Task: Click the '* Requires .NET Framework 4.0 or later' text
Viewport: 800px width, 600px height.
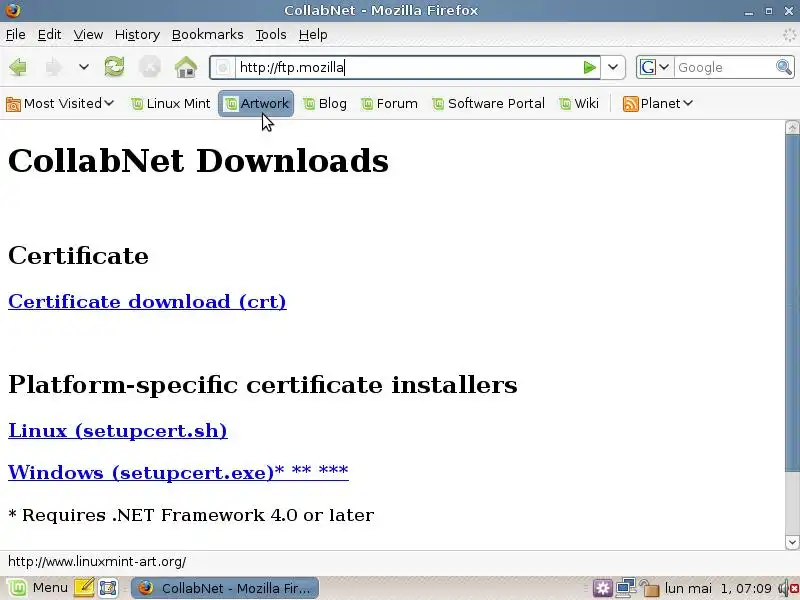Action: tap(191, 515)
